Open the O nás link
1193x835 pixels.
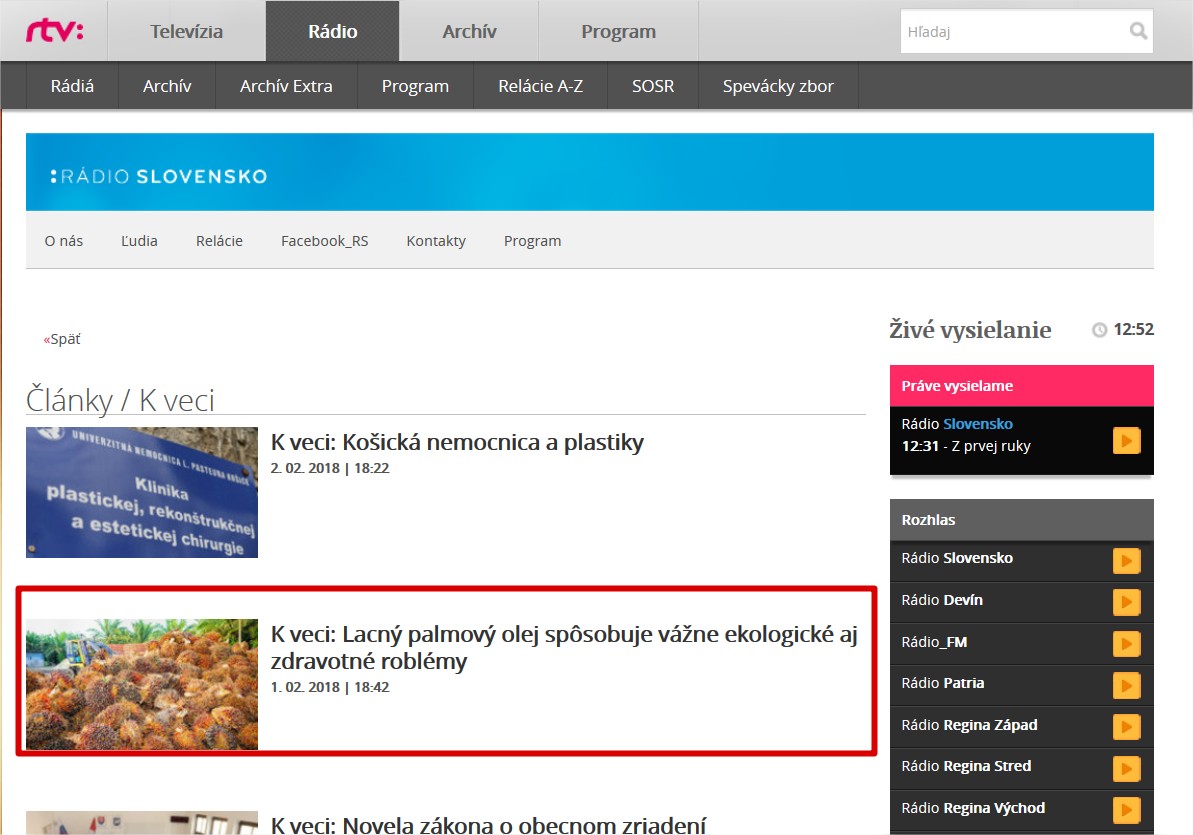click(x=64, y=241)
